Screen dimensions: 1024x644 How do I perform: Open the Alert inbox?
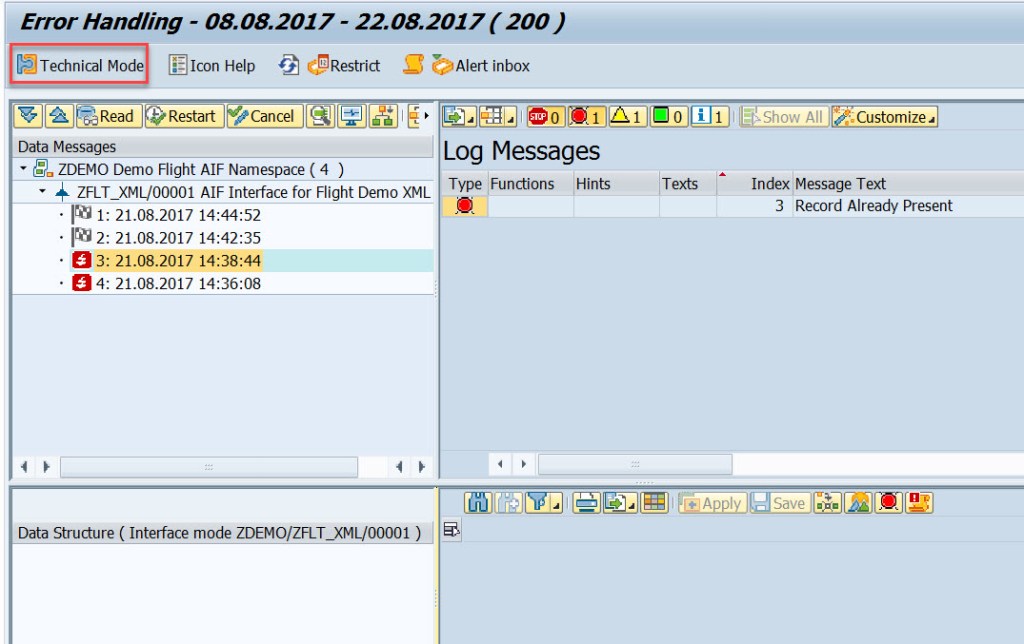click(481, 65)
